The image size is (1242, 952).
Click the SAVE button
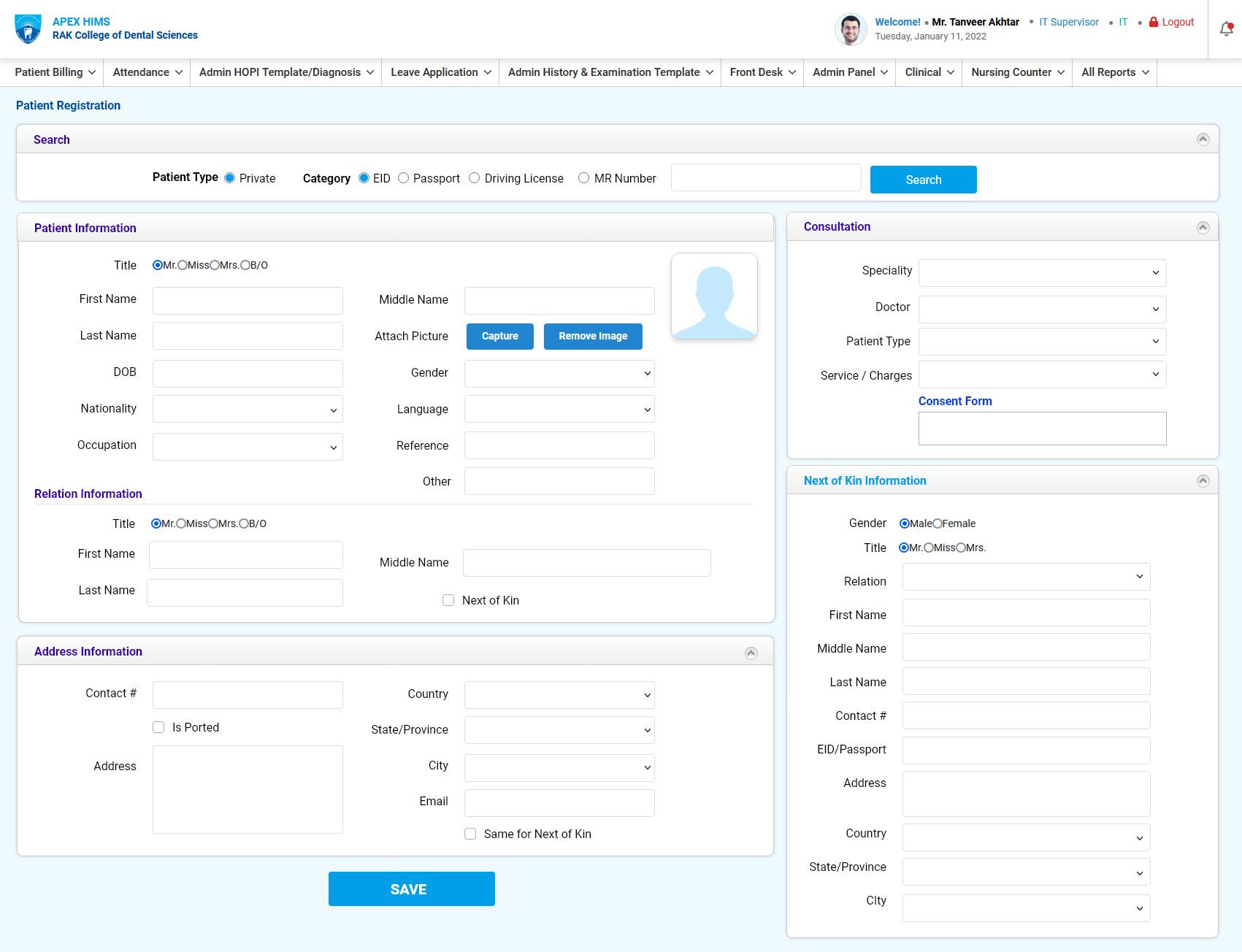(x=412, y=889)
